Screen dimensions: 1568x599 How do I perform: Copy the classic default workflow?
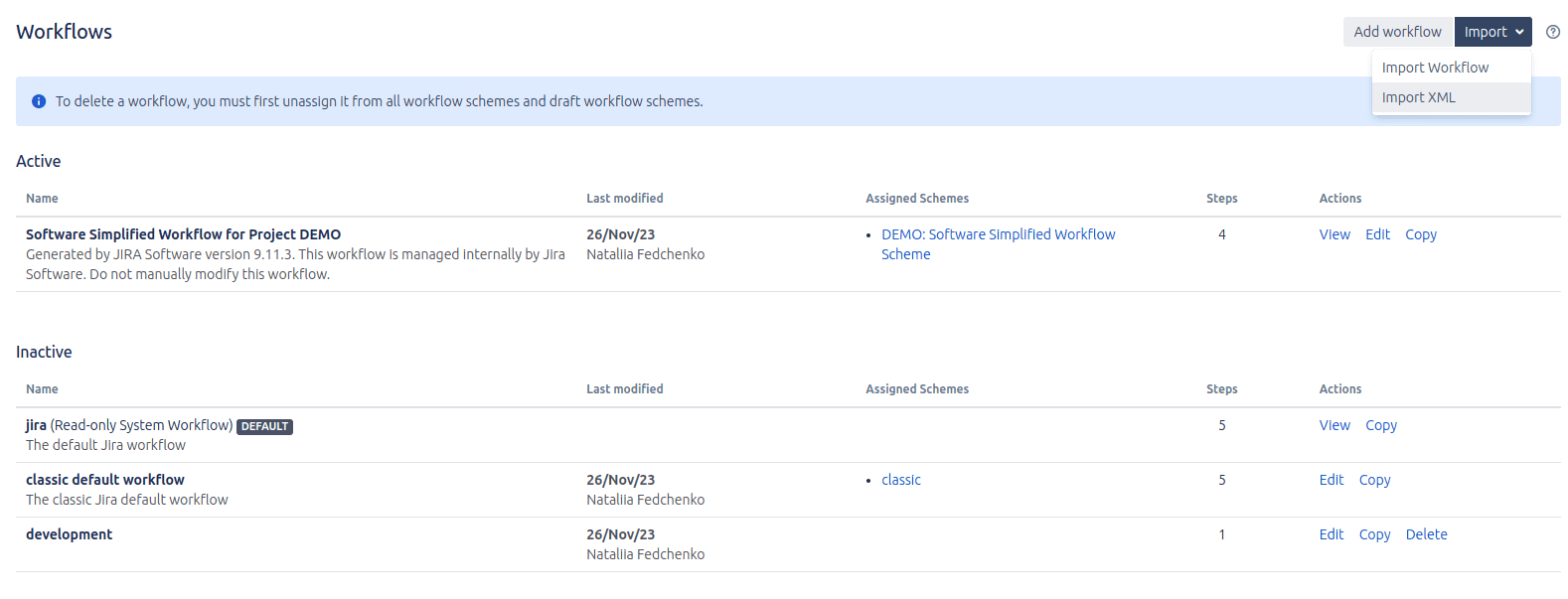tap(1375, 480)
